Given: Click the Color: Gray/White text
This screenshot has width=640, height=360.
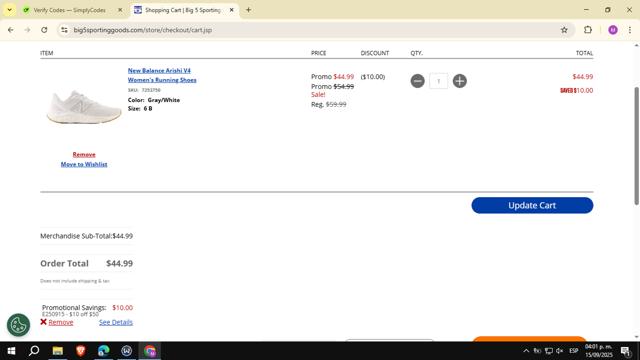Looking at the screenshot, I should (154, 100).
